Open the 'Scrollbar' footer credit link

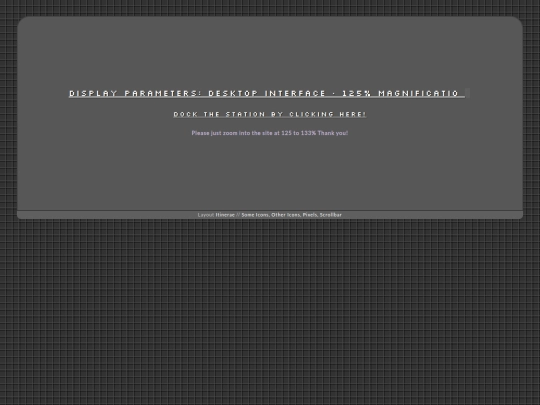[x=331, y=215]
